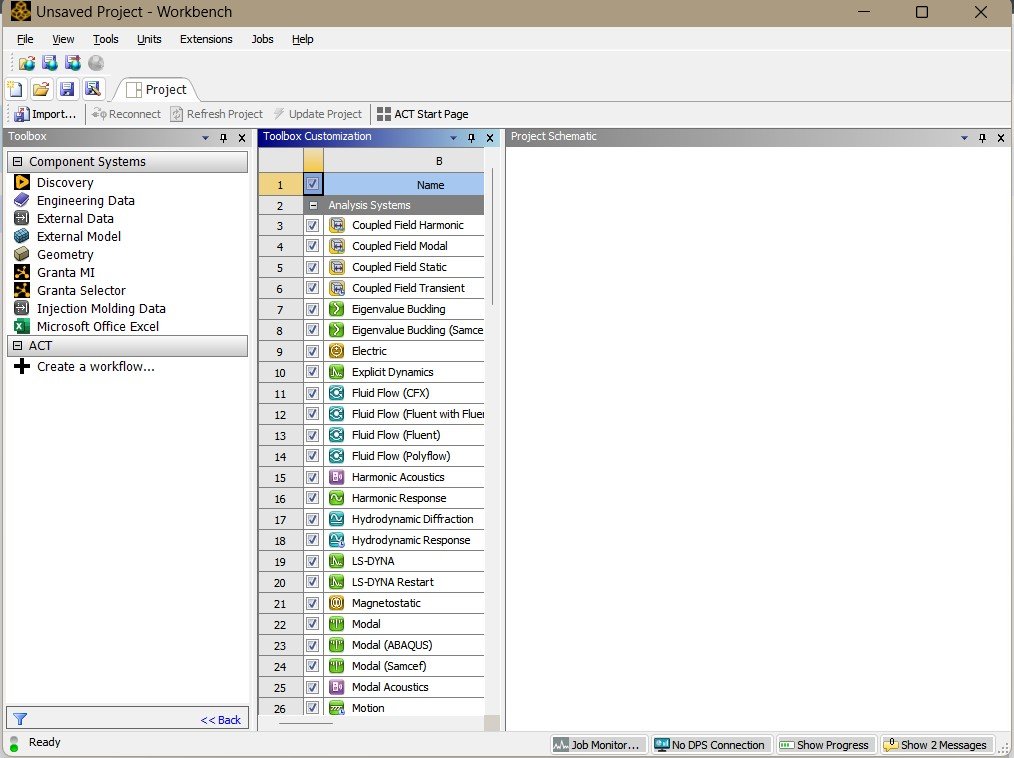Collapse the Component Systems group

click(17, 162)
